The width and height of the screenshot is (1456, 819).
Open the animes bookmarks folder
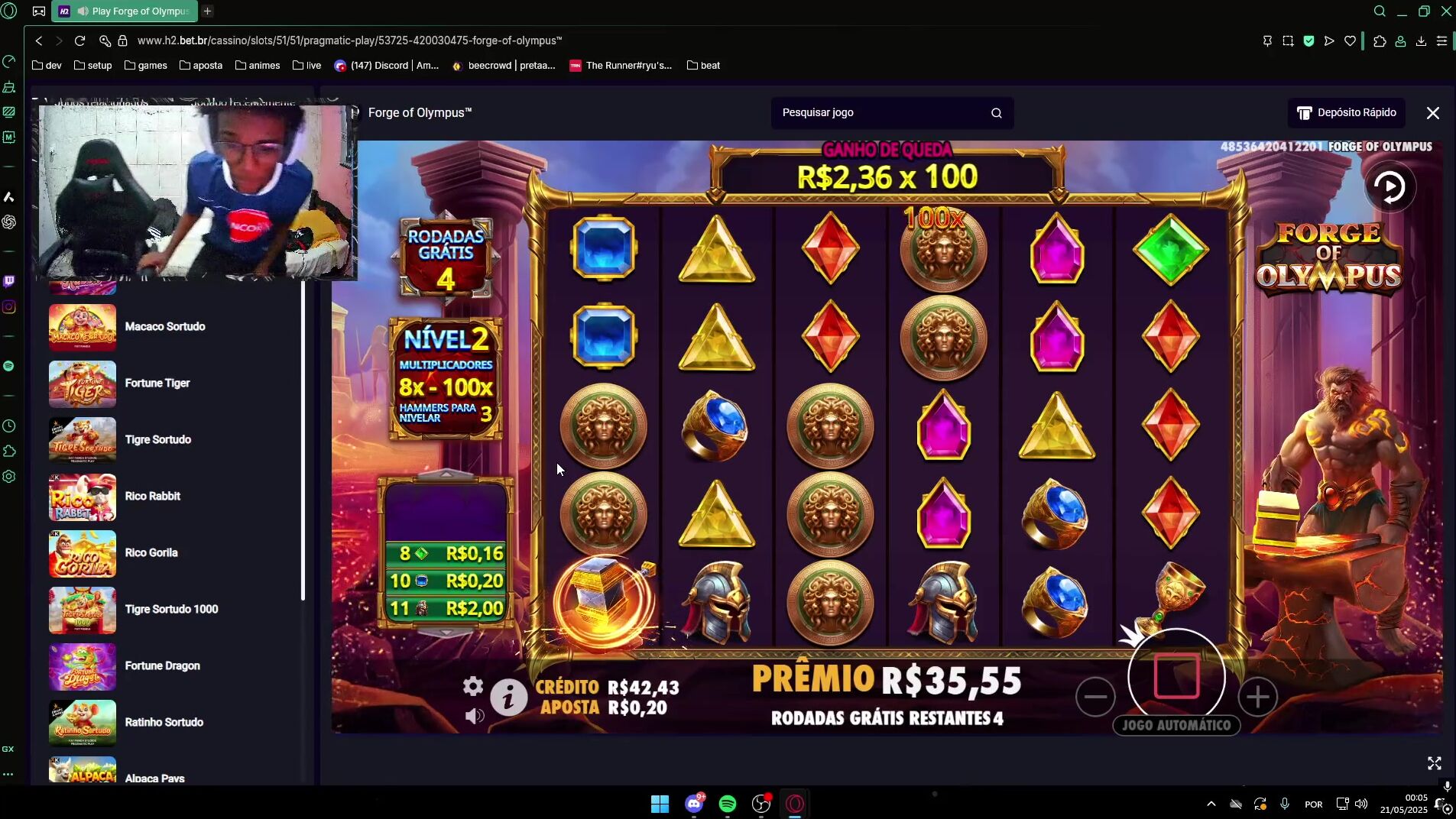[258, 66]
